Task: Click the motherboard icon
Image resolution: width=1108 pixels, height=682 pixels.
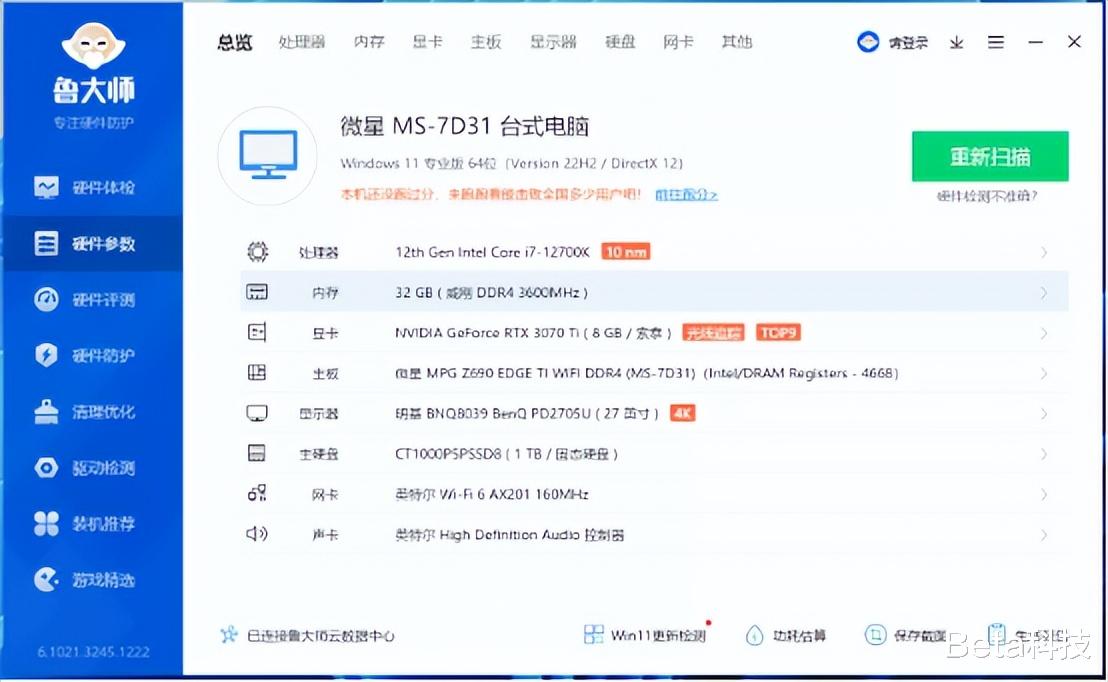Action: [257, 372]
